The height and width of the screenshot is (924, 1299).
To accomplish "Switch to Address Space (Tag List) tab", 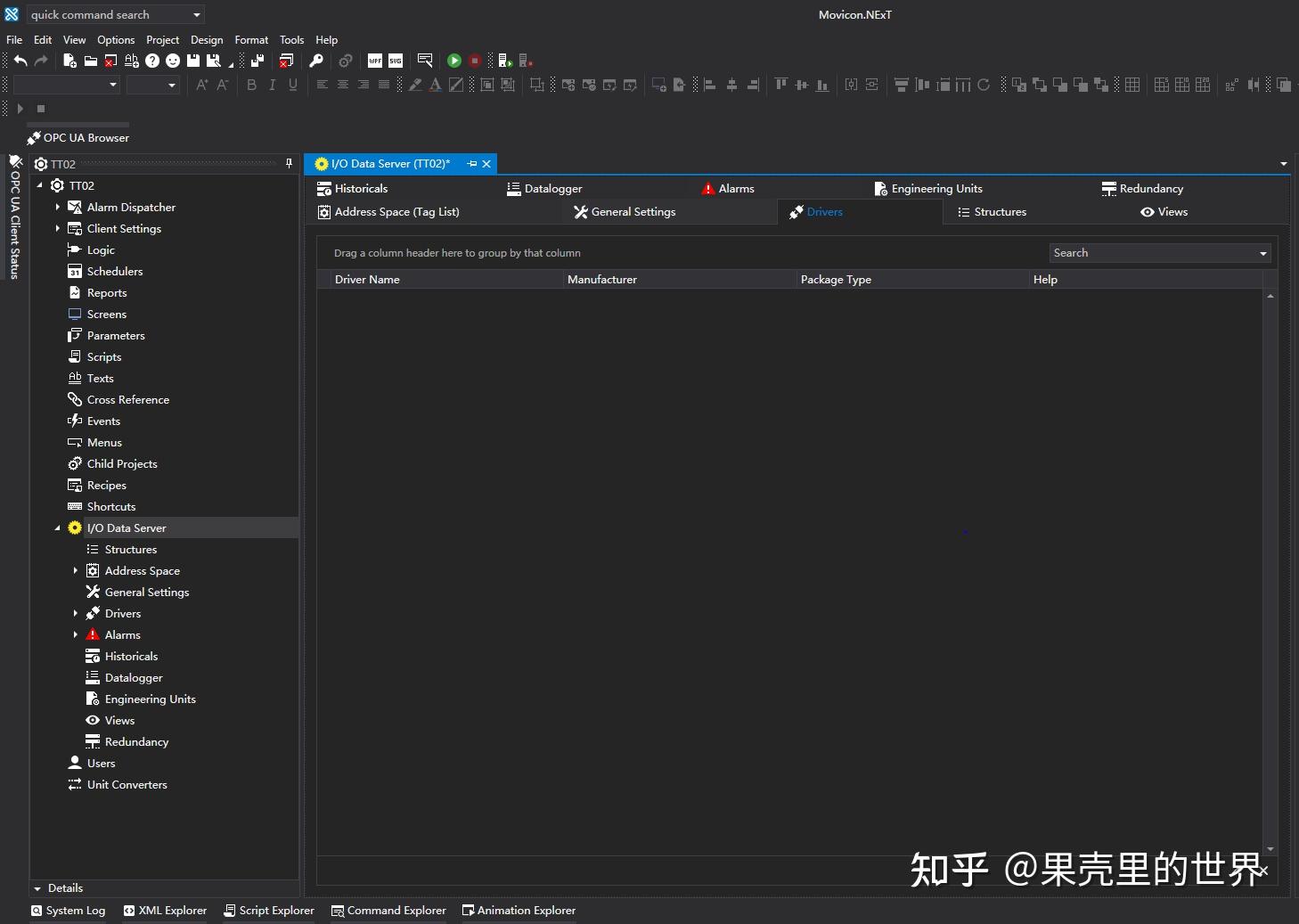I will click(x=388, y=212).
